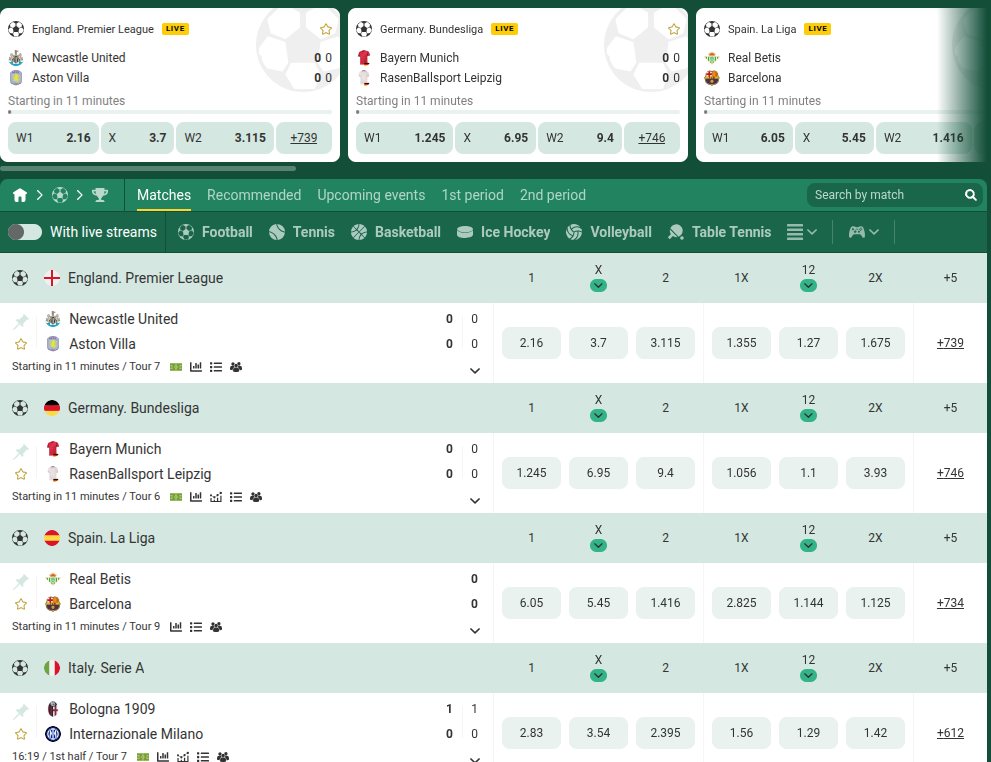The height and width of the screenshot is (762, 991).
Task: Open green pitch icon for Newcastle match
Action: [176, 367]
